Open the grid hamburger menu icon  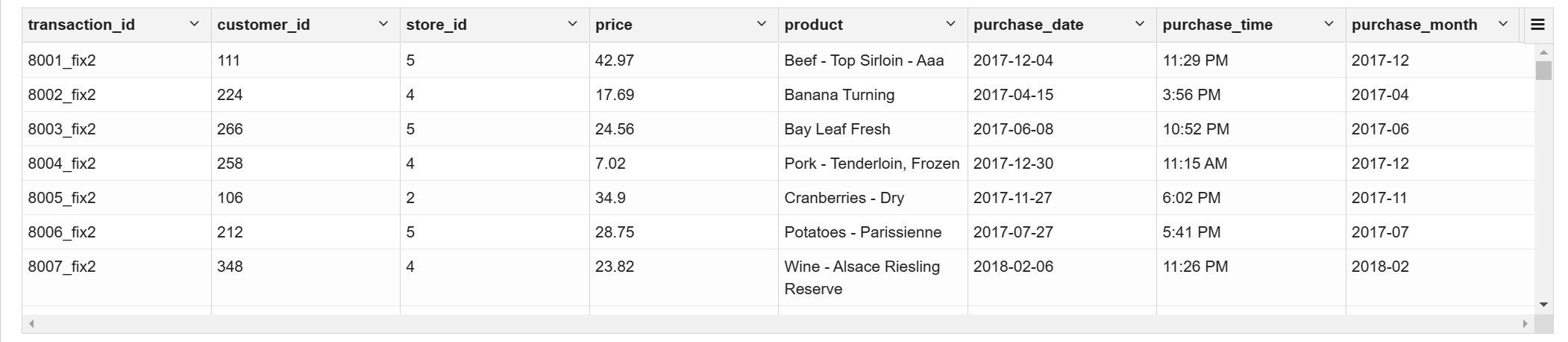[1537, 25]
